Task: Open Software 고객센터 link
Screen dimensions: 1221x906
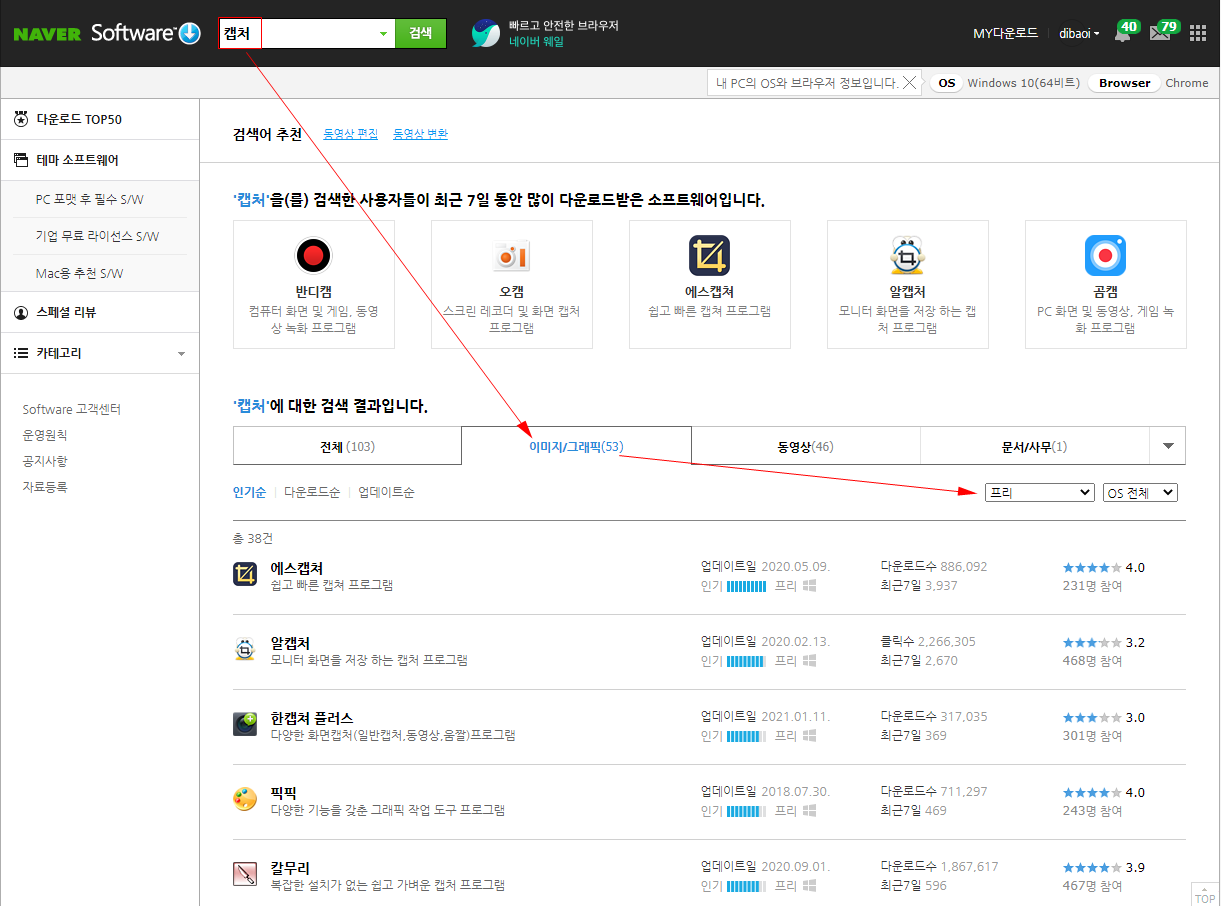Action: 72,409
